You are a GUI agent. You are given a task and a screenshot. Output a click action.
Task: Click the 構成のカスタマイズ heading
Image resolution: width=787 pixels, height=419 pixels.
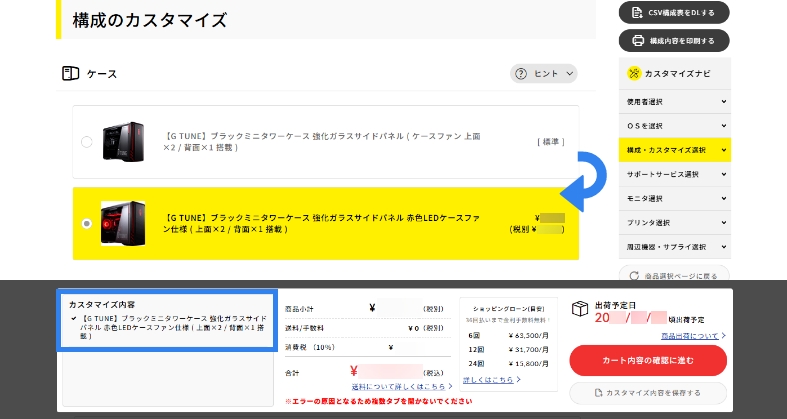[150, 20]
